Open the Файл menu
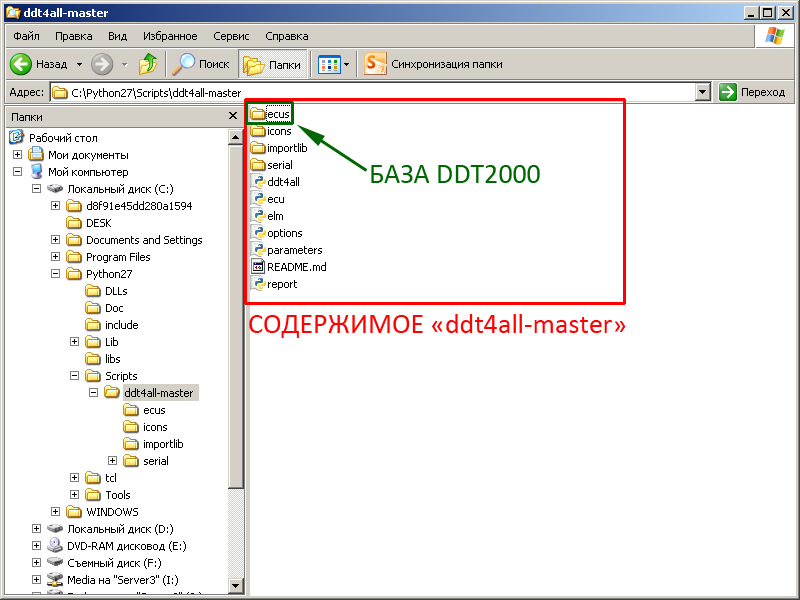 point(26,36)
